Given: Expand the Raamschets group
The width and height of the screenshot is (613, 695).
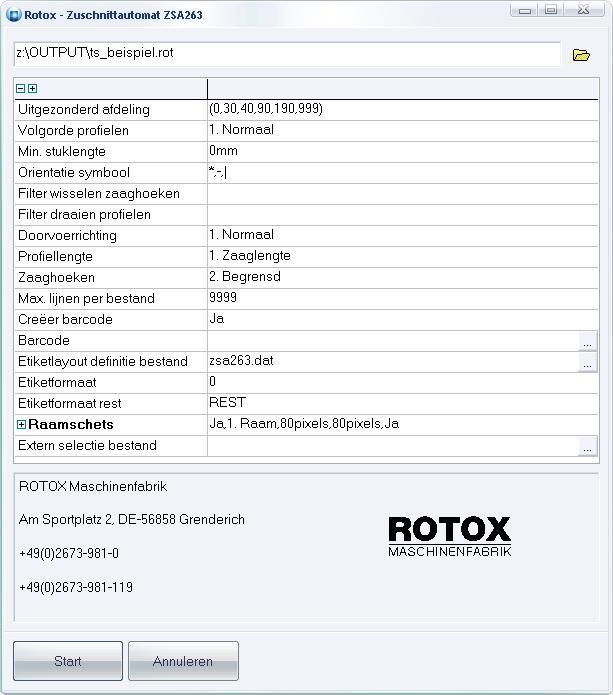Looking at the screenshot, I should click(21, 425).
